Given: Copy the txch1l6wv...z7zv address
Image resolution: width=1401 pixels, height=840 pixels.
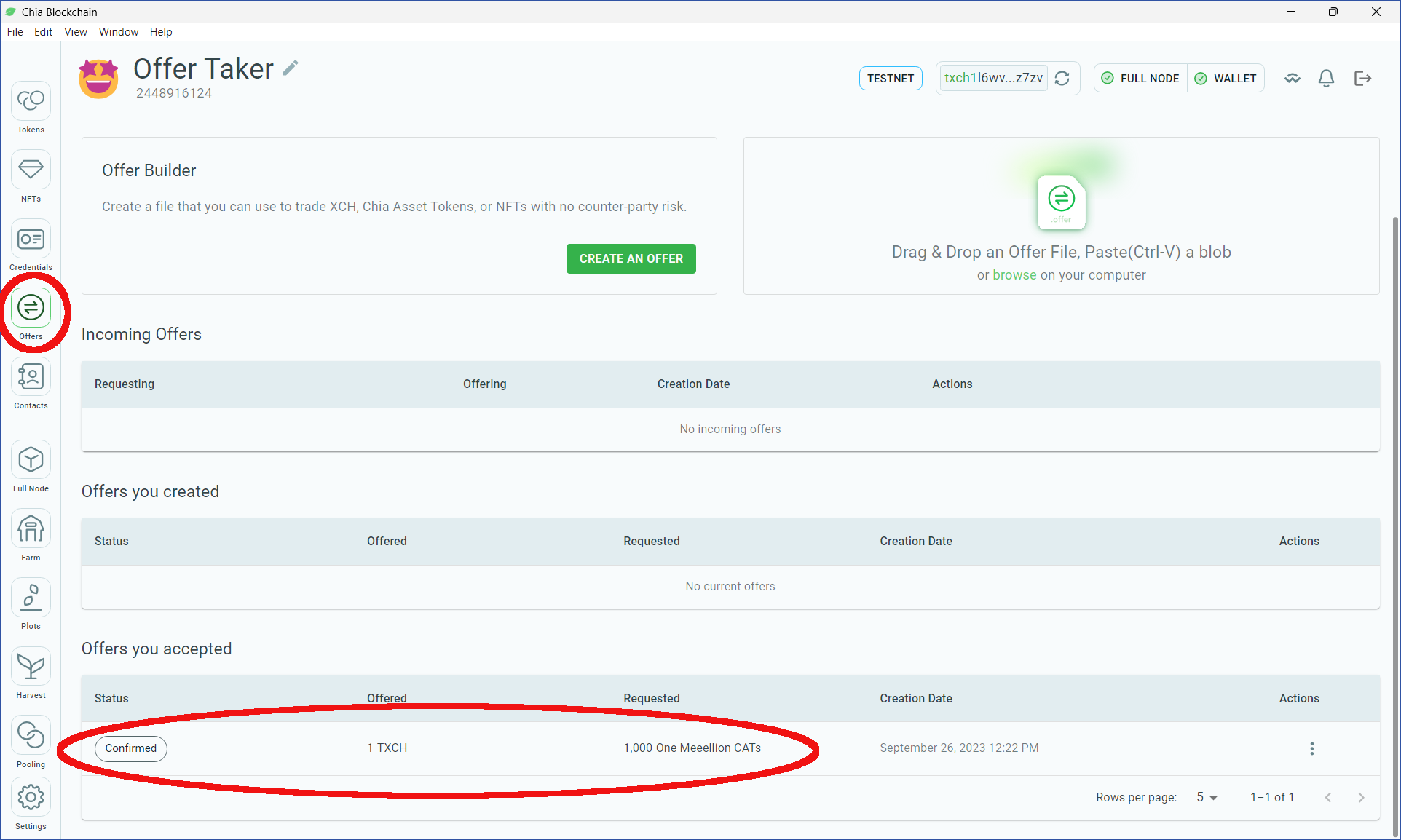Looking at the screenshot, I should tap(993, 78).
